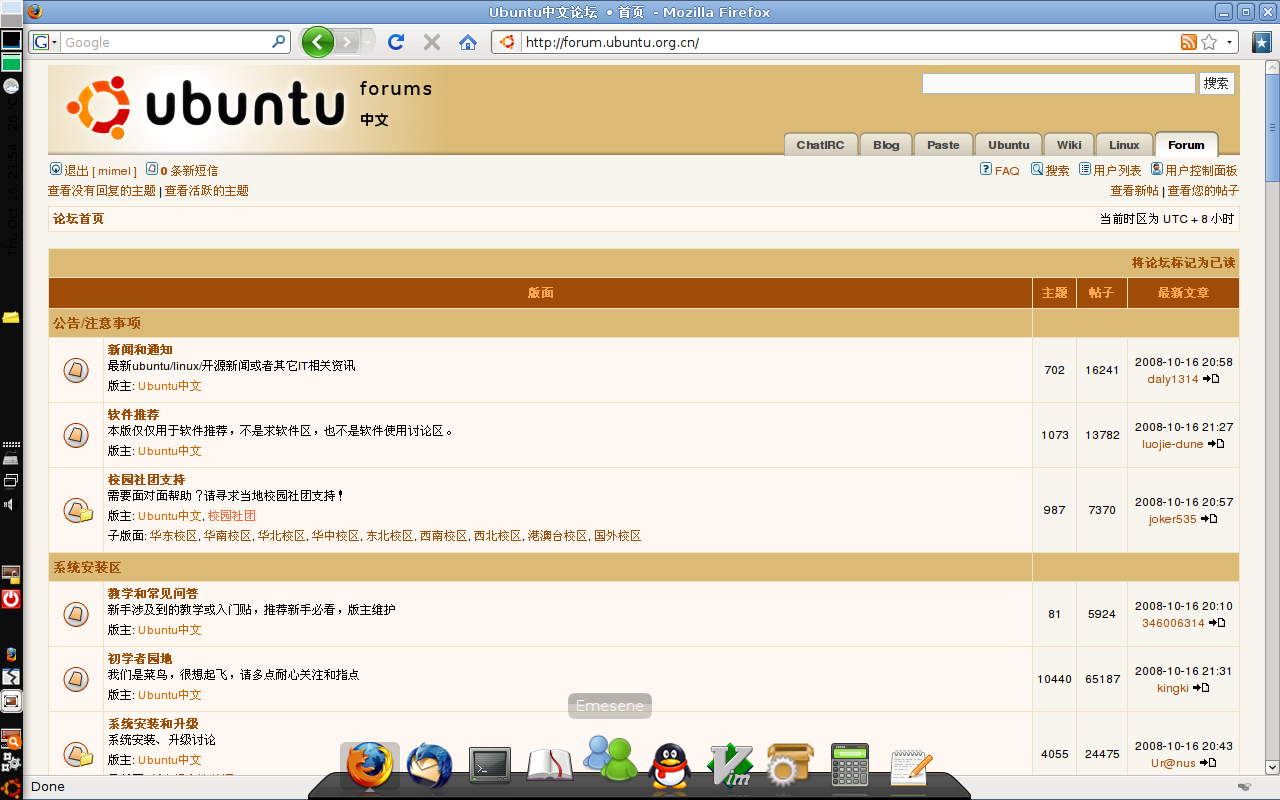The width and height of the screenshot is (1280, 800).
Task: Switch to the Ubuntu tab
Action: pyautogui.click(x=1009, y=145)
